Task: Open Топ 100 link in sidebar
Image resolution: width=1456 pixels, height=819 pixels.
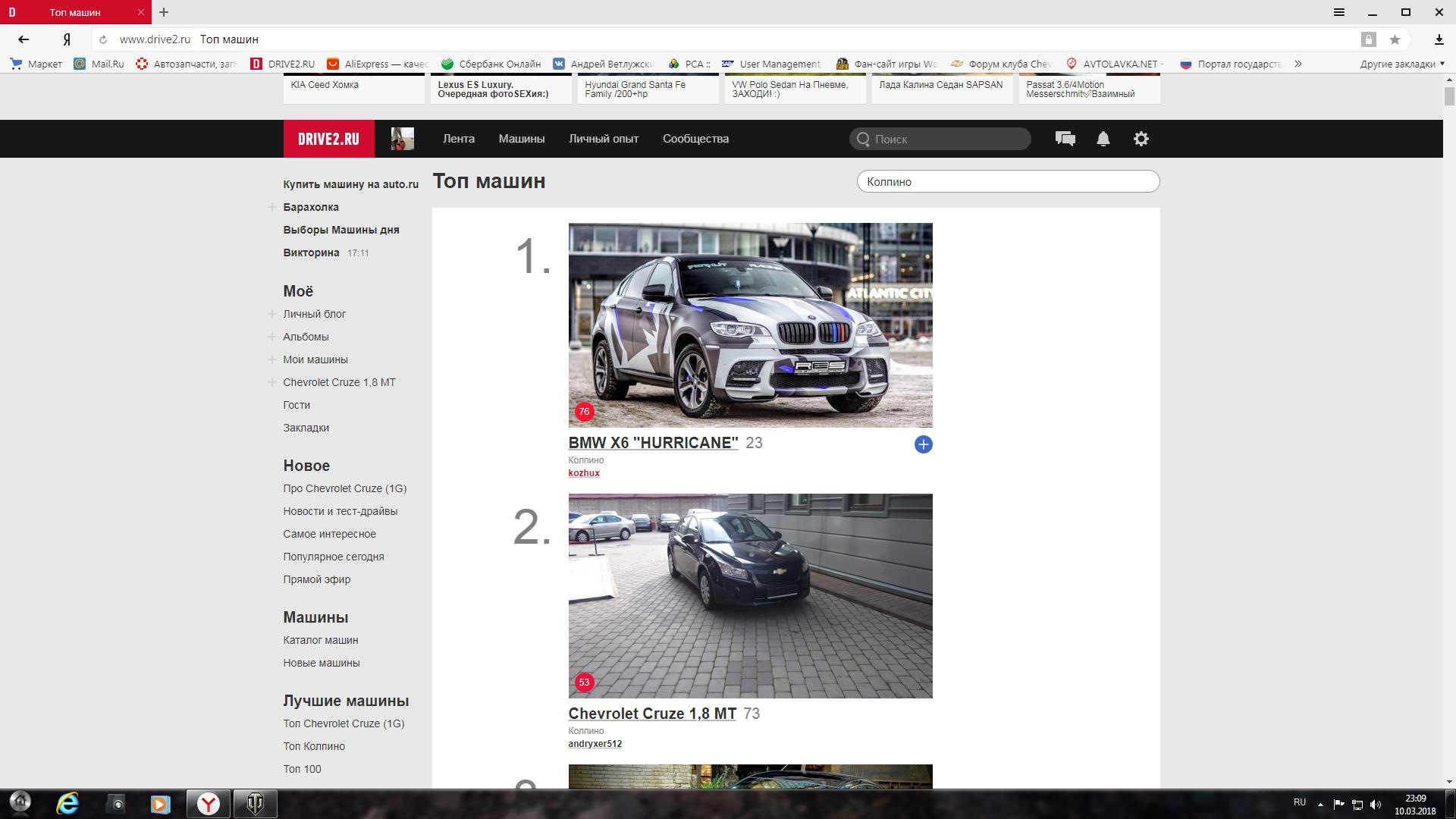Action: pos(302,769)
